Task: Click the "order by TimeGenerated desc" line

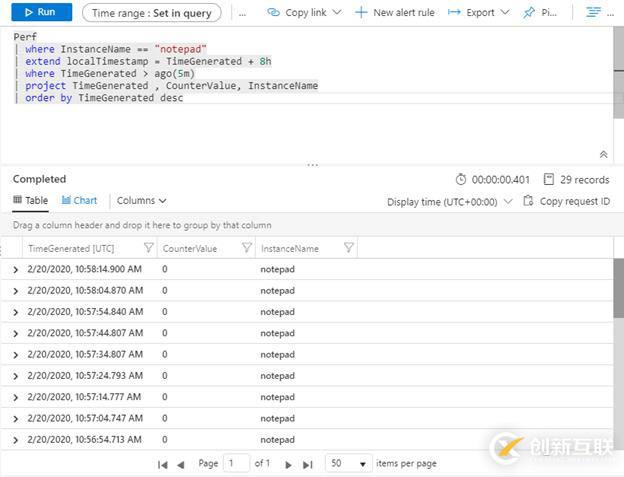Action: tap(104, 98)
